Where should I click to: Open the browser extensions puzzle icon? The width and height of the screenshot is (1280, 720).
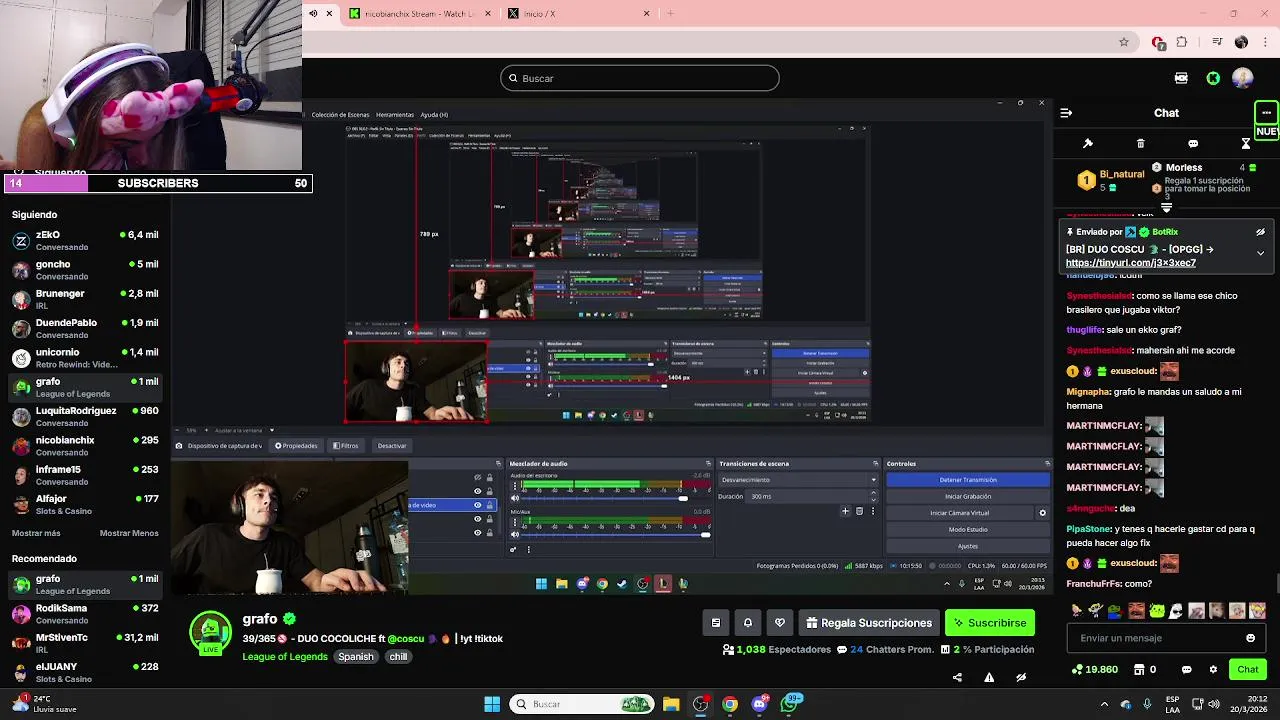[1182, 42]
